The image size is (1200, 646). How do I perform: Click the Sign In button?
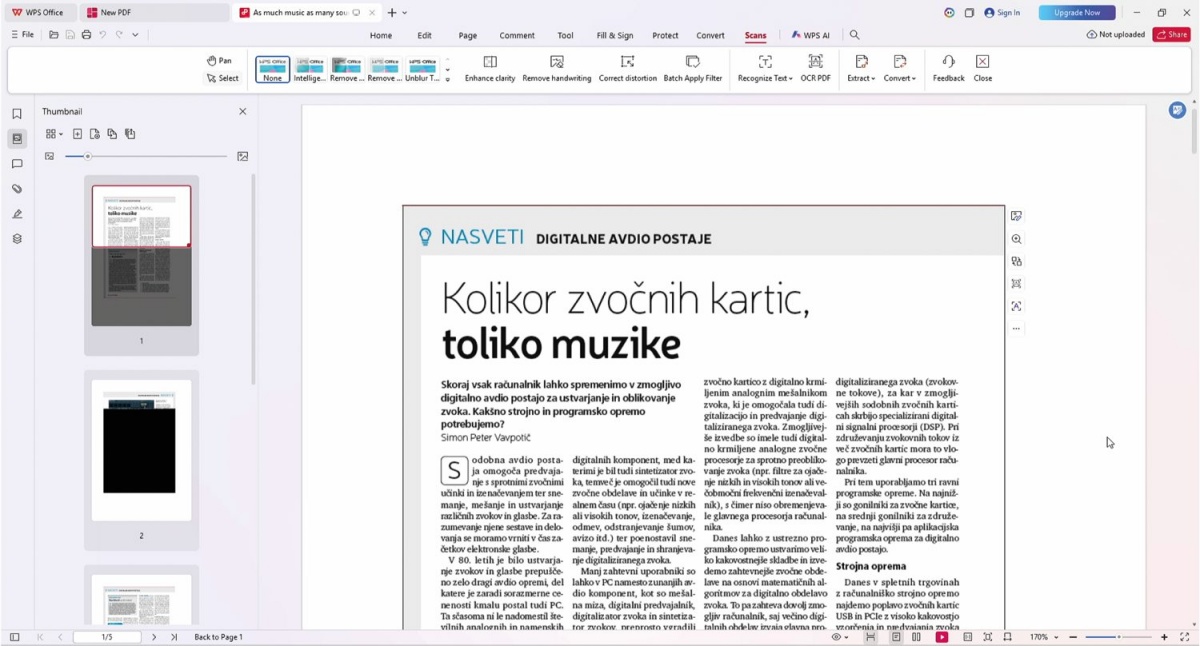pyautogui.click(x=1003, y=13)
